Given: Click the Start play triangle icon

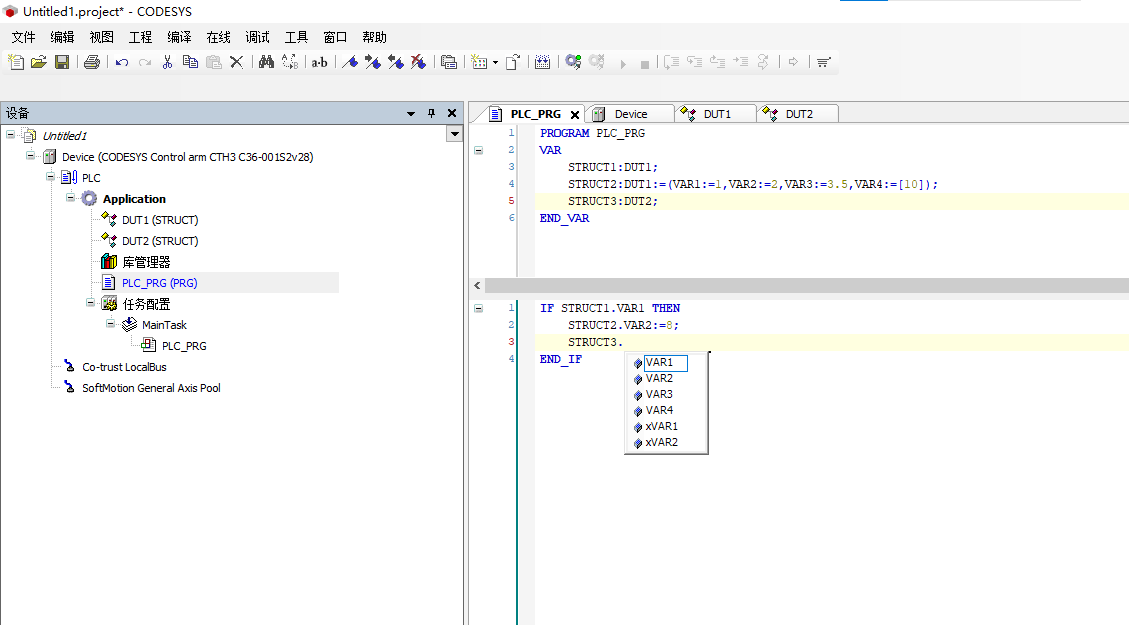Looking at the screenshot, I should [x=623, y=64].
